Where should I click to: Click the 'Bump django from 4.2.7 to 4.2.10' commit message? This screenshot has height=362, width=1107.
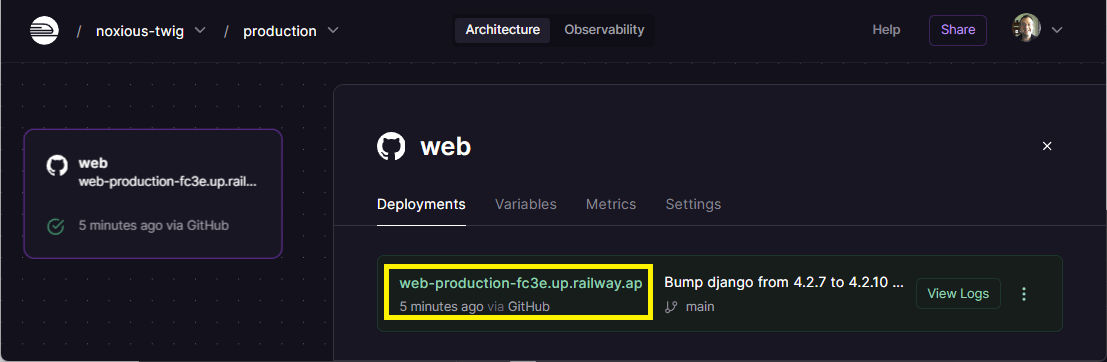784,283
